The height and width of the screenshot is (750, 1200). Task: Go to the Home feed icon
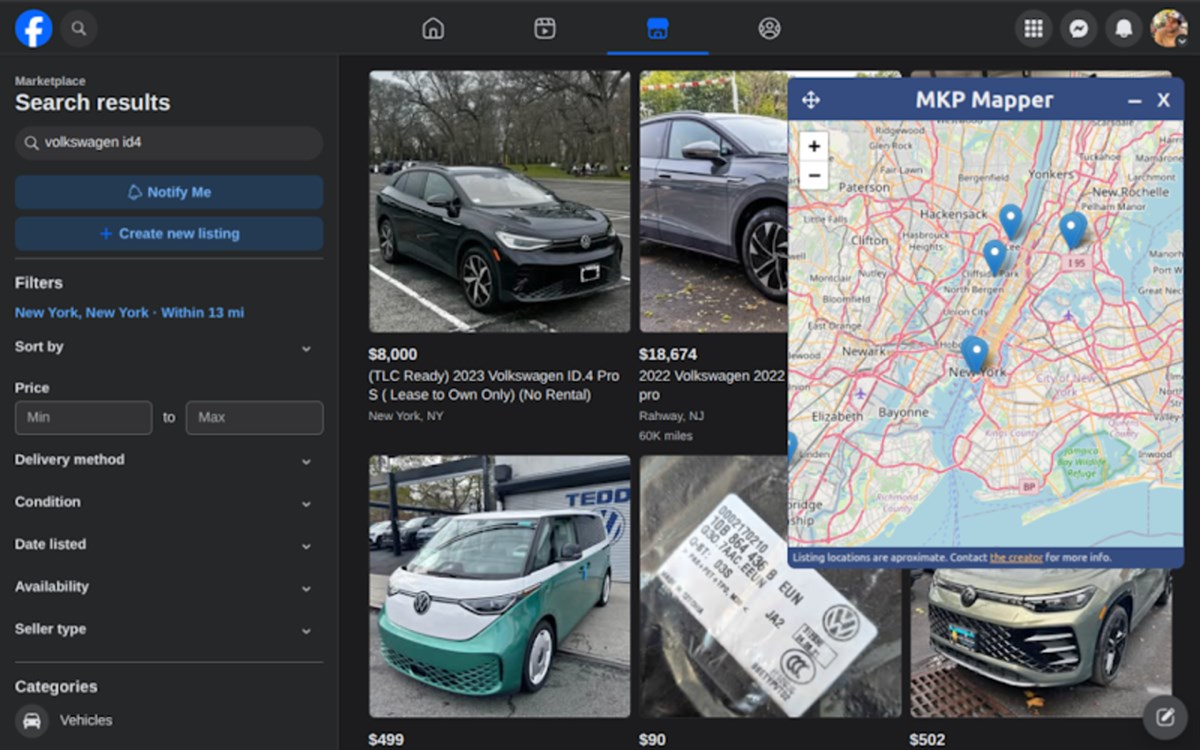pos(433,28)
